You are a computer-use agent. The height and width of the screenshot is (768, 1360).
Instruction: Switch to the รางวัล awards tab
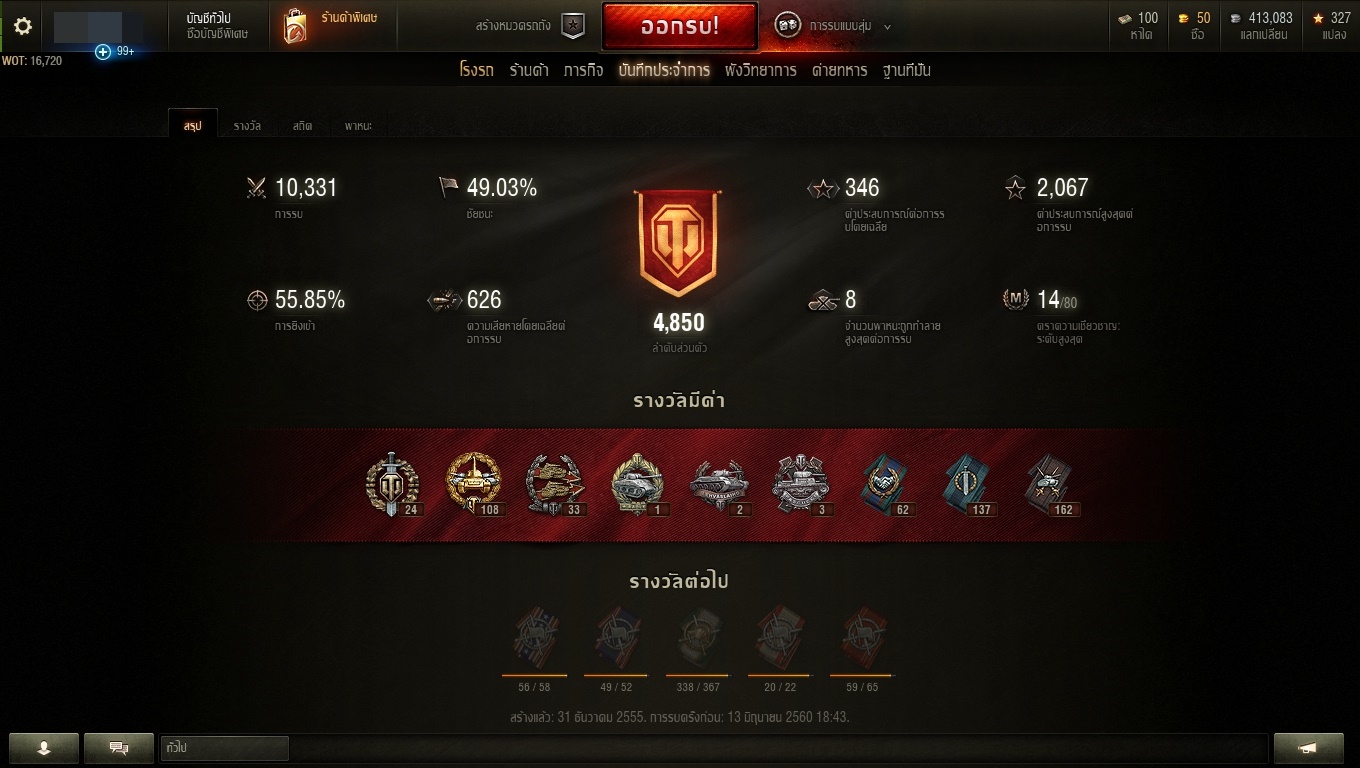click(247, 126)
